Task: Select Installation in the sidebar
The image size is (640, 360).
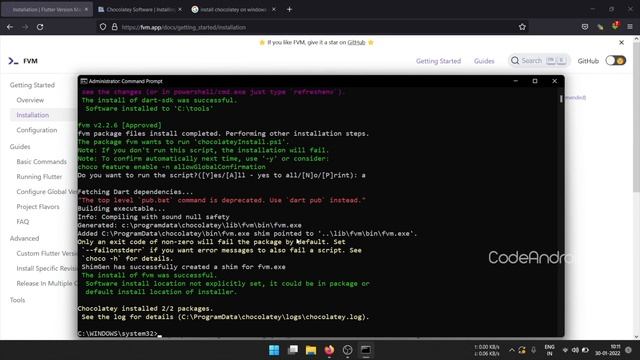Action: (x=33, y=115)
